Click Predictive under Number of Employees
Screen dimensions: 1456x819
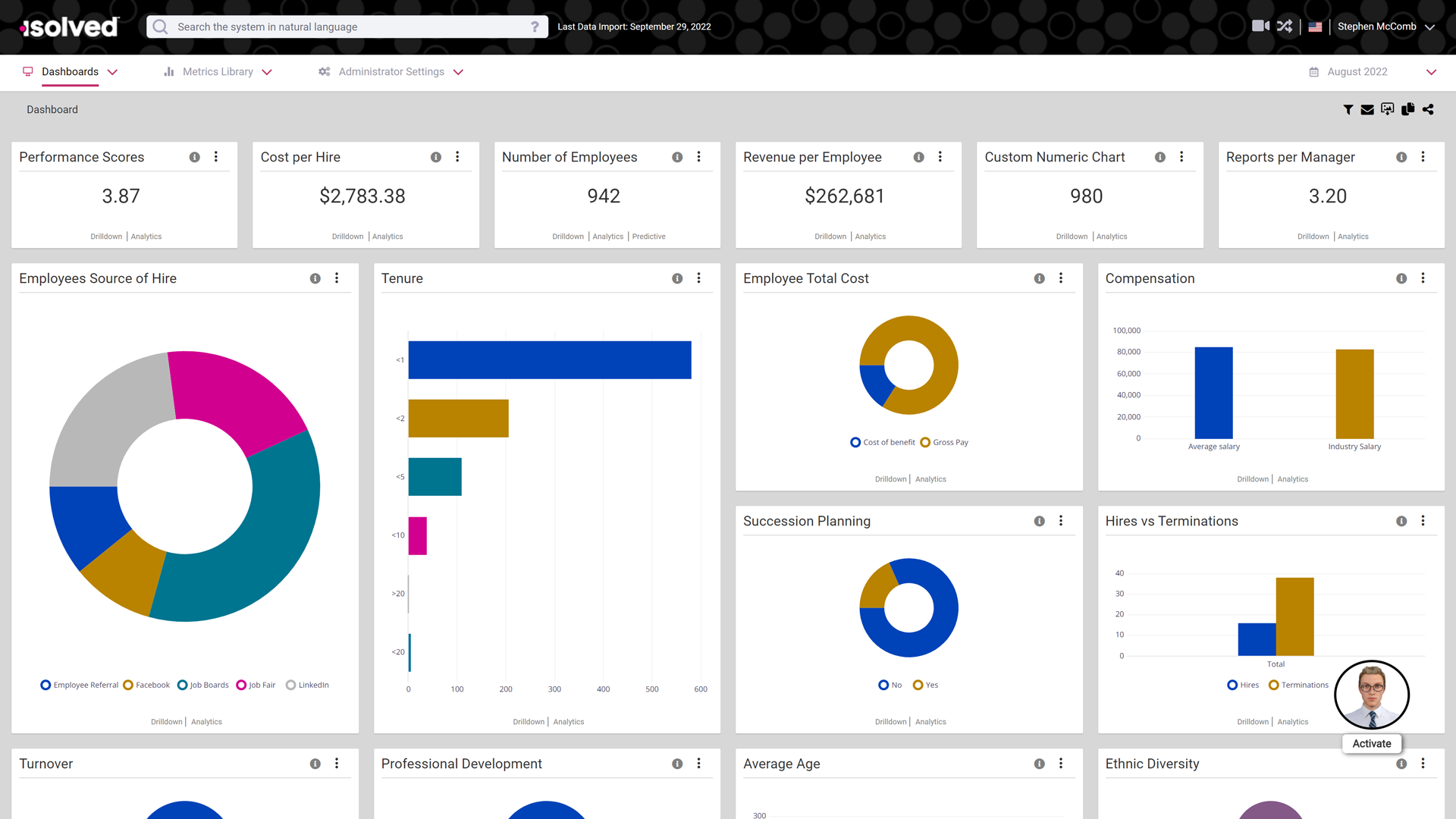[648, 236]
